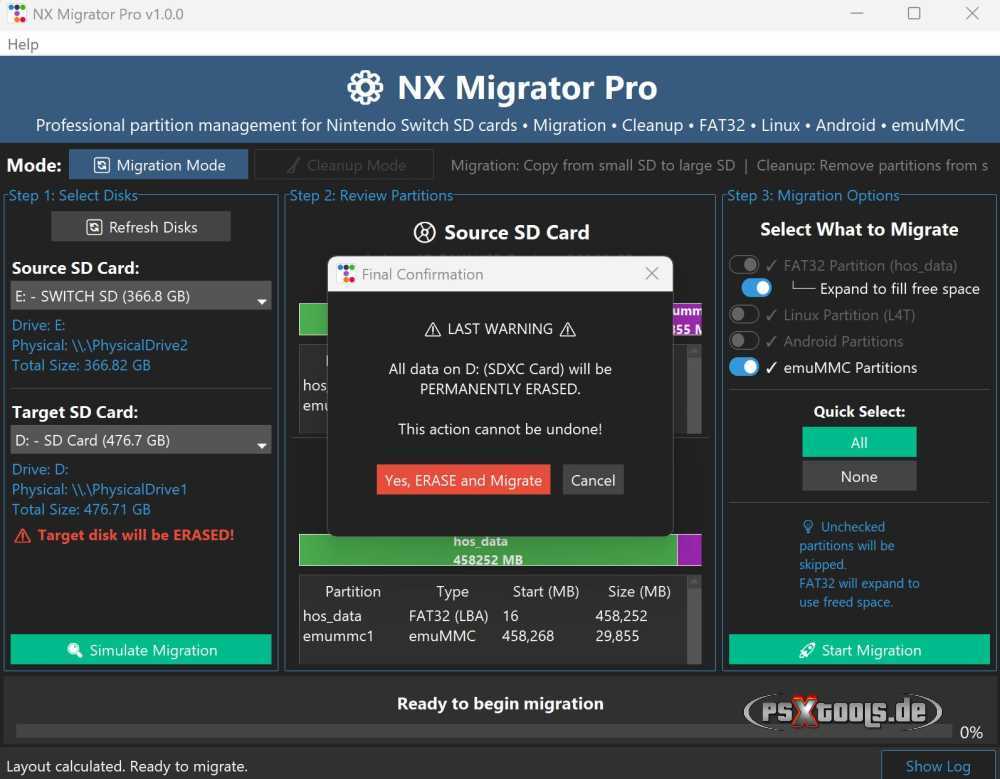The image size is (1000, 779).
Task: Click the SD card icon in Source SD Card header
Action: [x=424, y=232]
